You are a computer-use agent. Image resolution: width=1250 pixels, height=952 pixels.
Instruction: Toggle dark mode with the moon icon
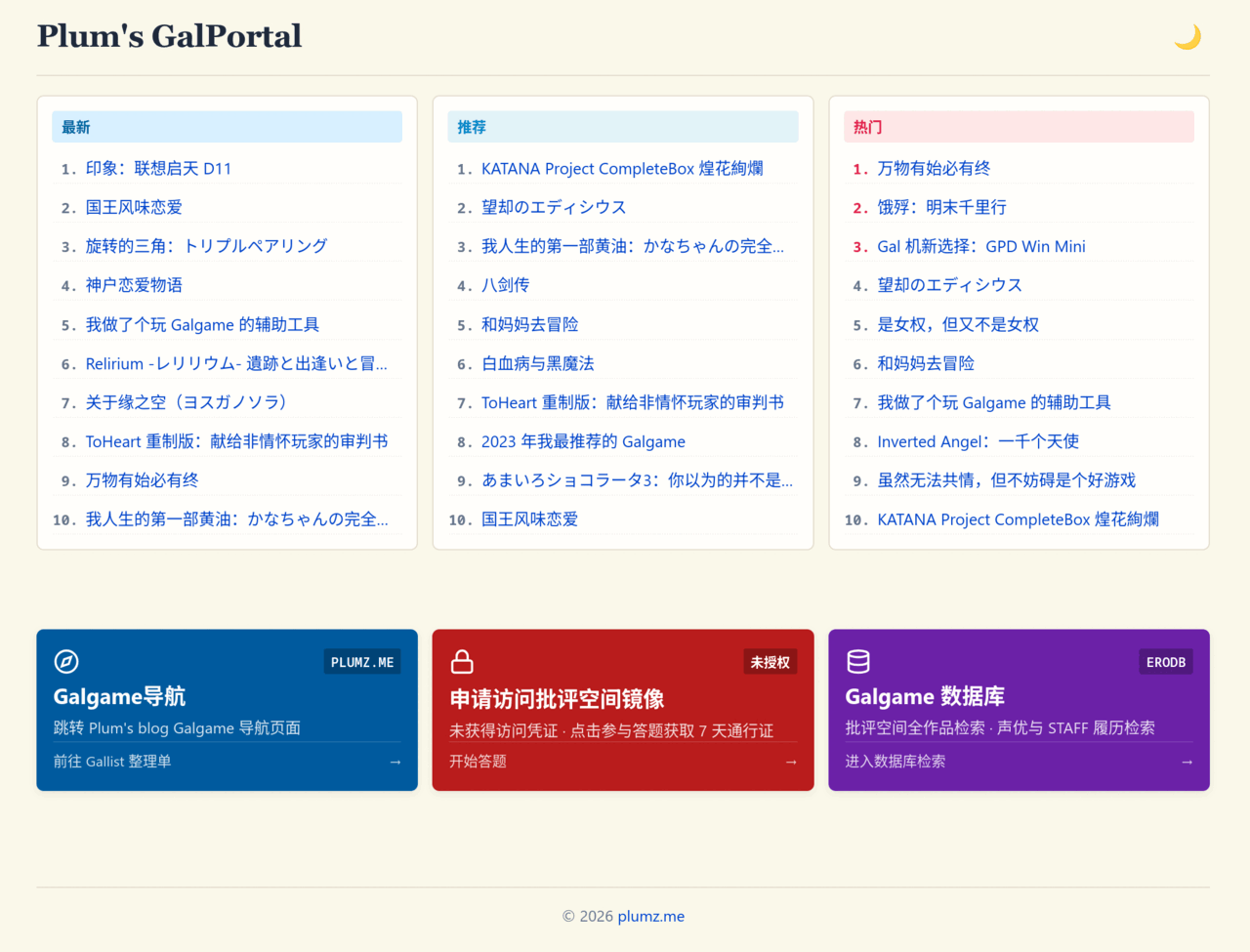[1187, 37]
